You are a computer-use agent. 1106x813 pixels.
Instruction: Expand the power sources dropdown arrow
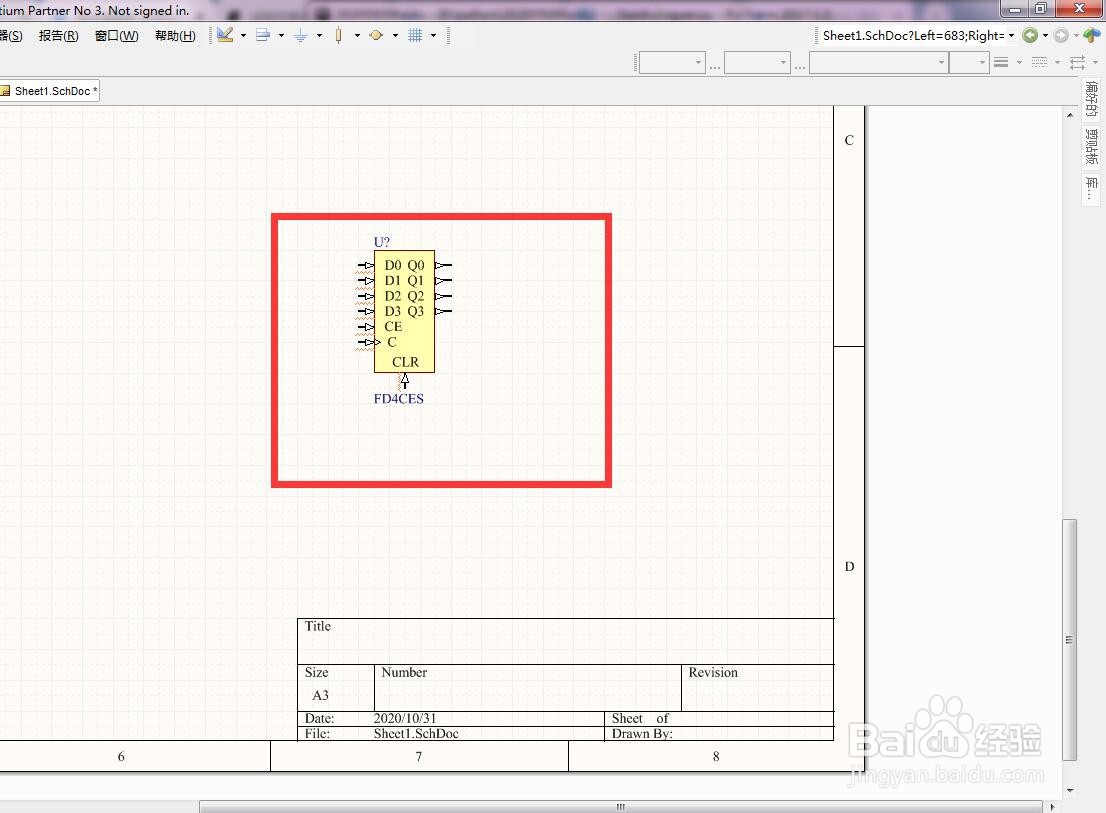320,35
